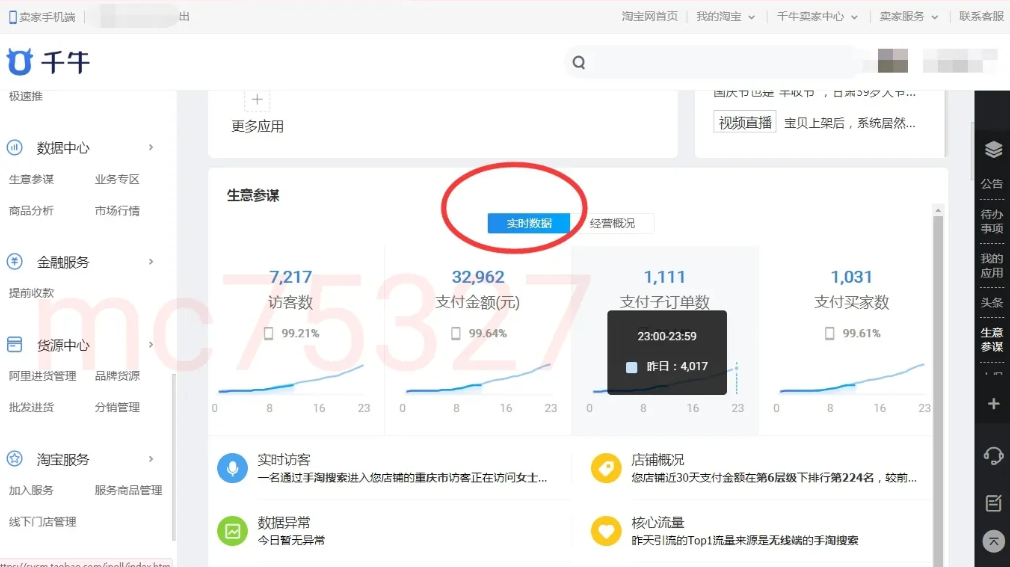1010x567 pixels.
Task: Open the 卖家服务 dropdown
Action: 909,17
